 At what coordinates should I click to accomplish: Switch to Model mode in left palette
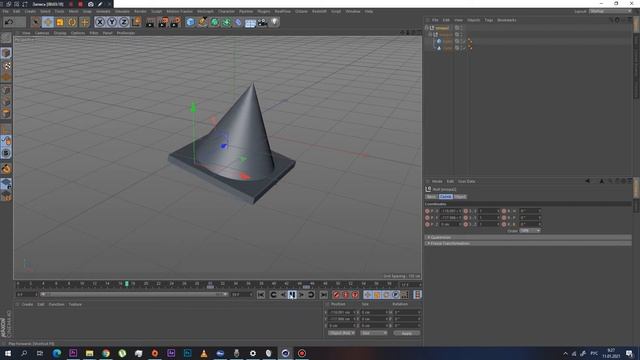tap(6, 53)
